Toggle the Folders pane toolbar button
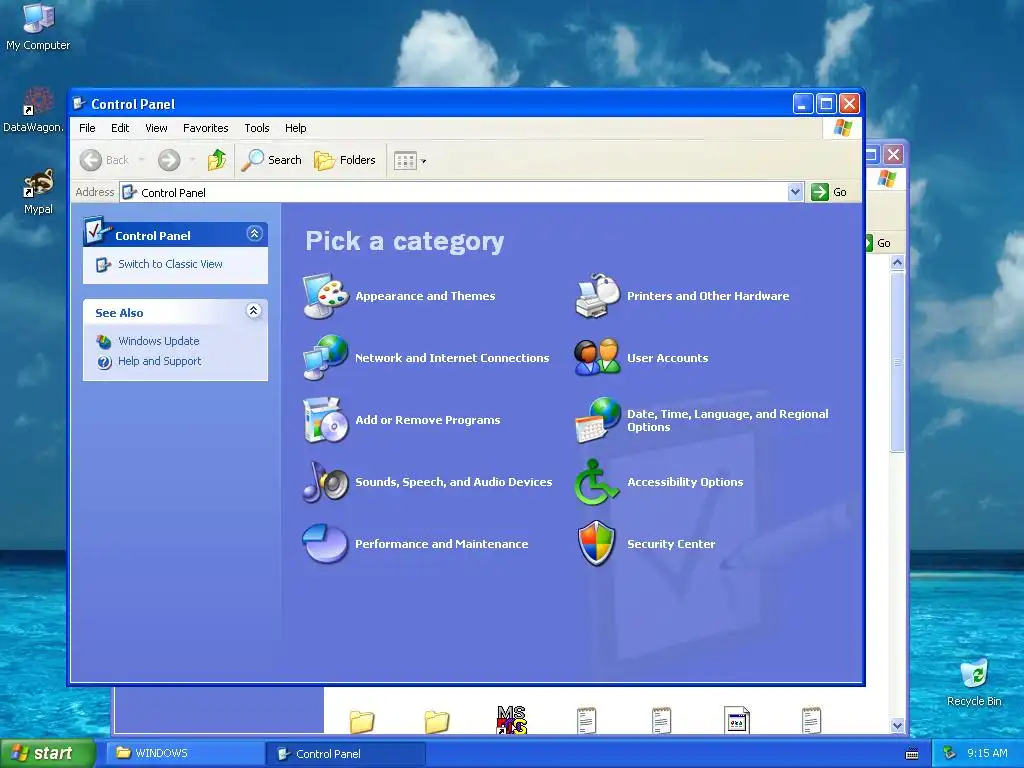 tap(345, 160)
